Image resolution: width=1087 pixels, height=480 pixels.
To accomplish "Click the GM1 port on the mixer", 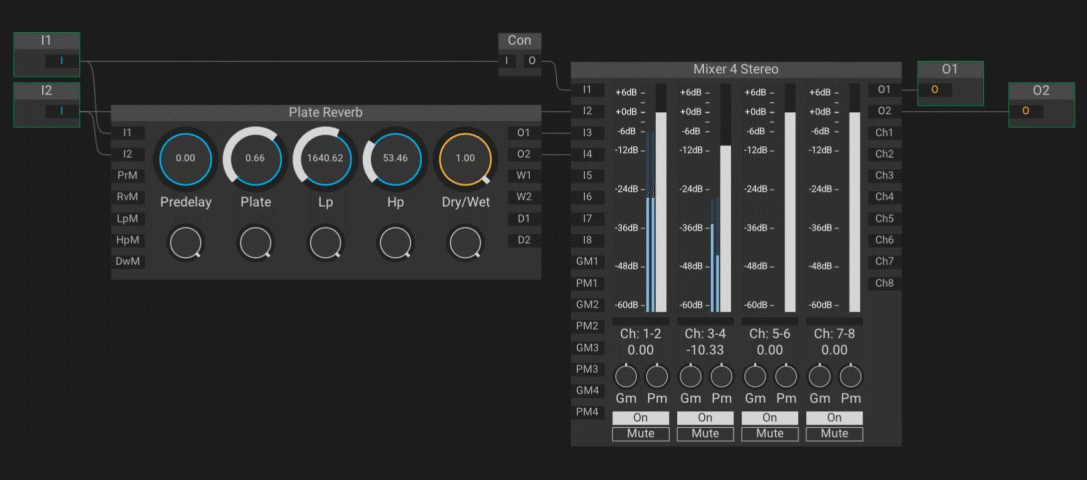I will tap(588, 262).
